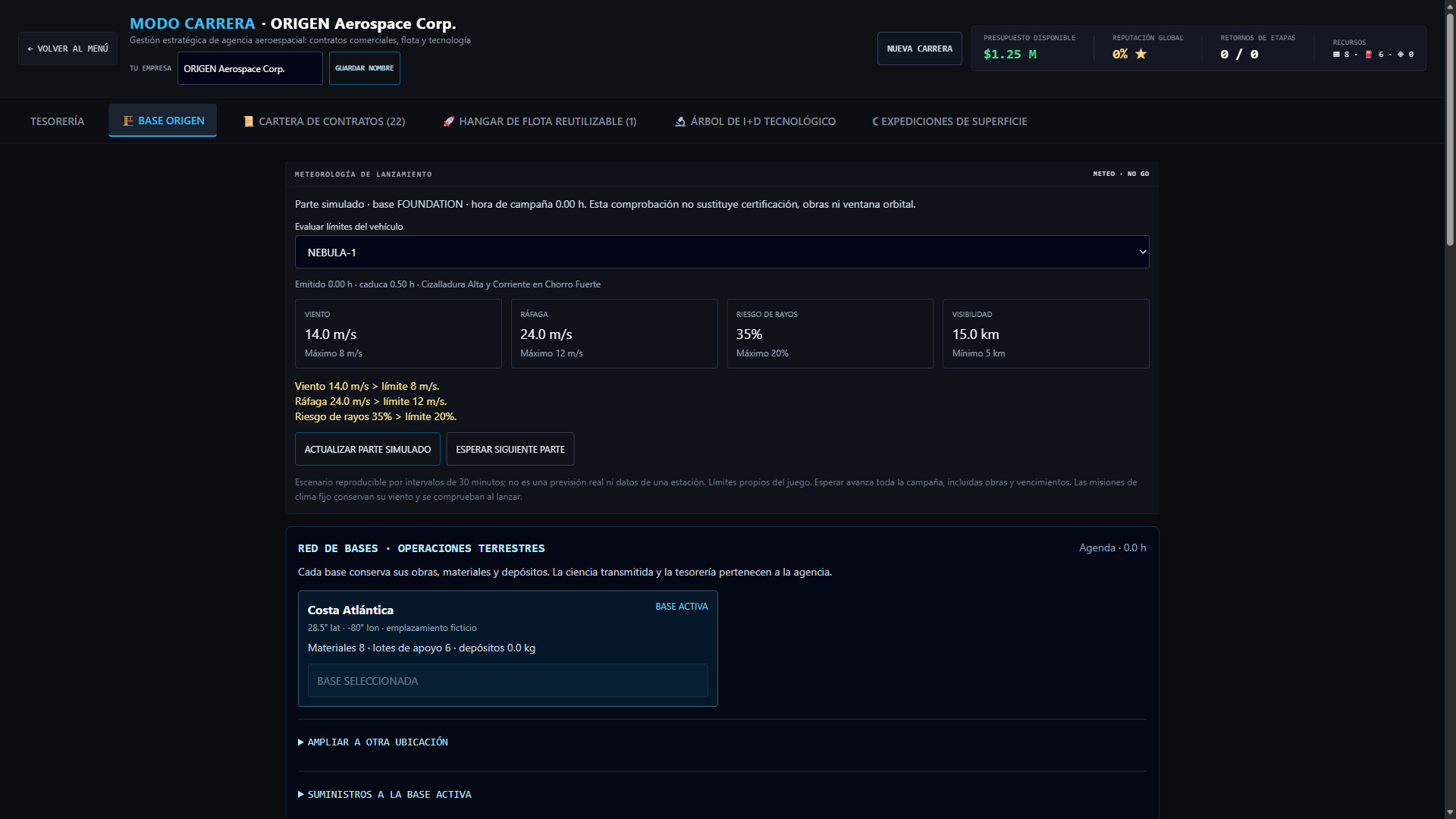Click the Base Seleccionada button

point(508,681)
